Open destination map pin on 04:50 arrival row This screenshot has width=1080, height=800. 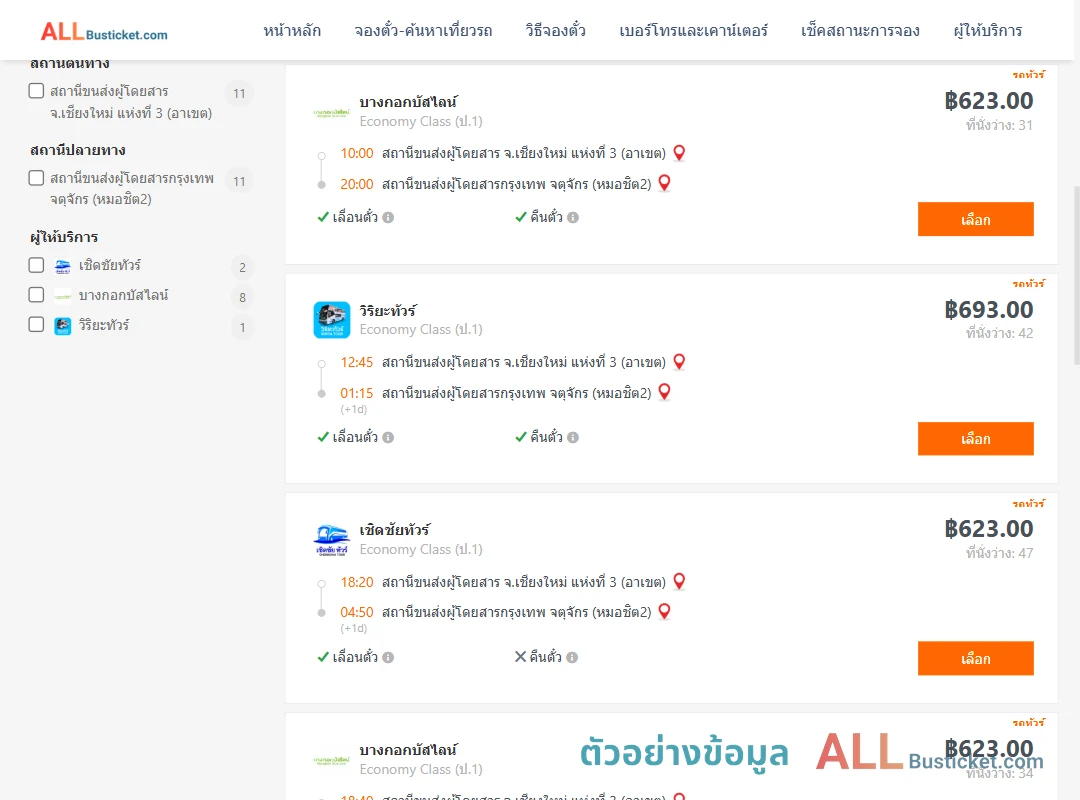[x=665, y=612]
